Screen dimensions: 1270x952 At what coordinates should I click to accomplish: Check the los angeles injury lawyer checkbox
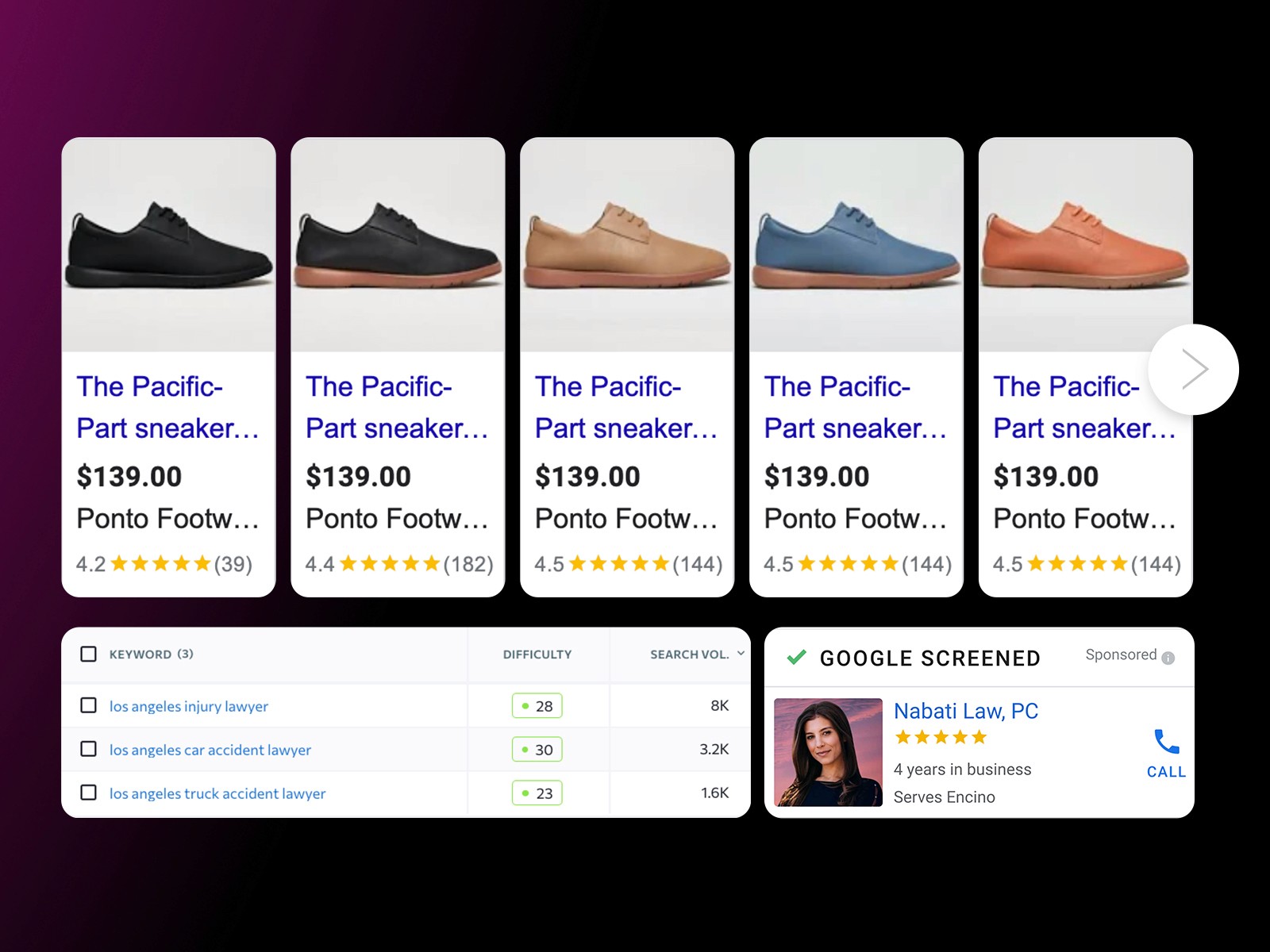coord(89,705)
